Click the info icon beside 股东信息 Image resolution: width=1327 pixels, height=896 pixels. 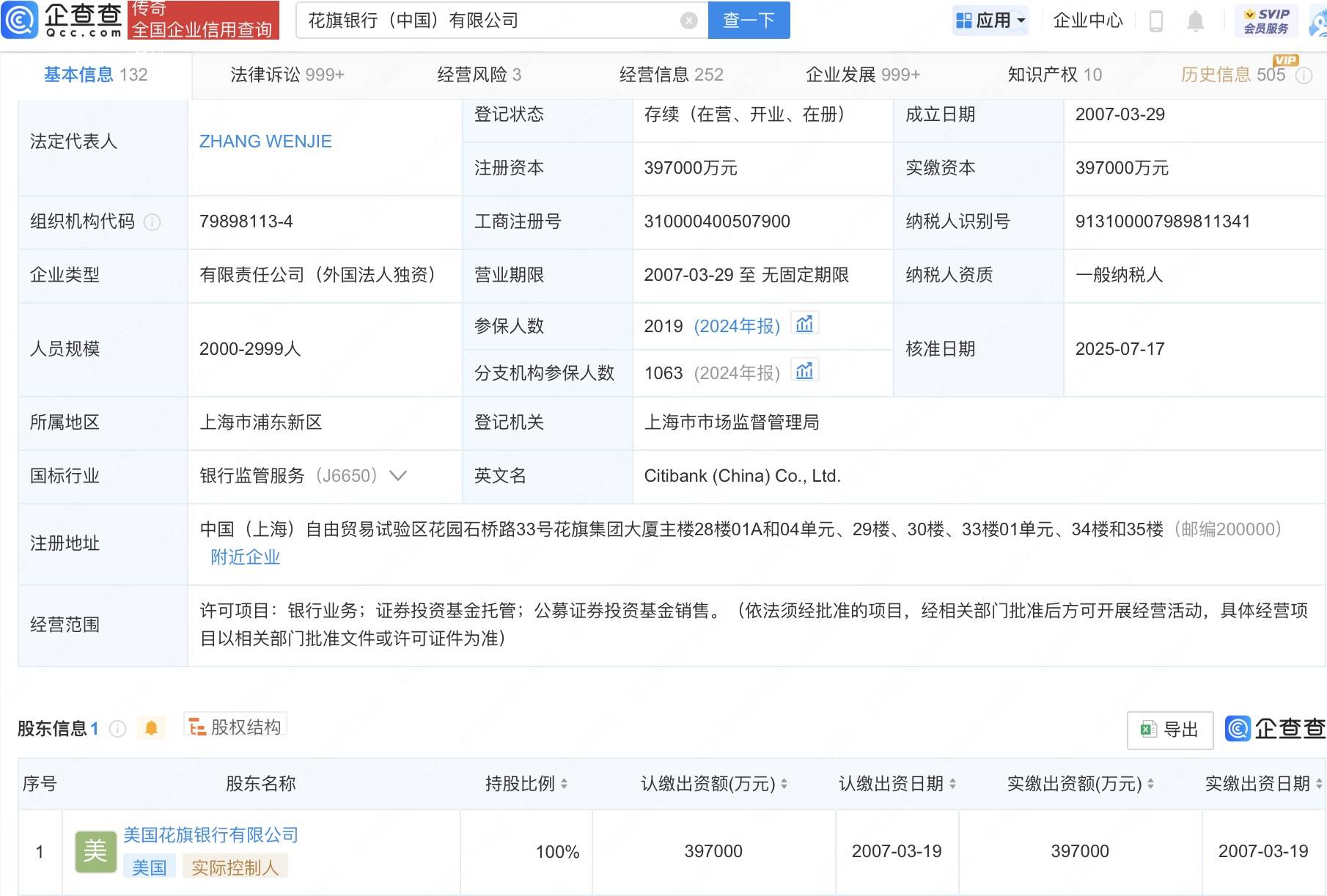pyautogui.click(x=117, y=729)
